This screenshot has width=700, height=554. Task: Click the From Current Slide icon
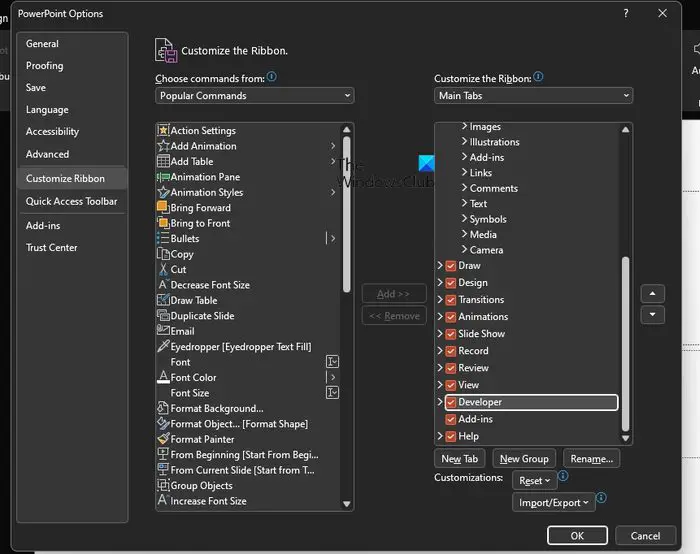click(163, 470)
